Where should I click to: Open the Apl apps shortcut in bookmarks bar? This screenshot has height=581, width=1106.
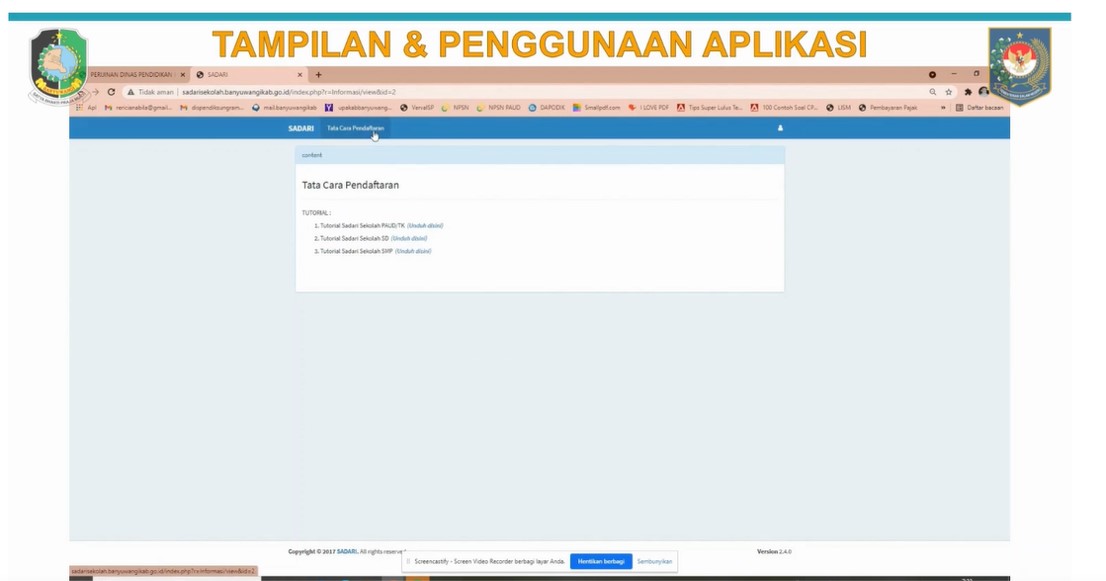pyautogui.click(x=87, y=107)
